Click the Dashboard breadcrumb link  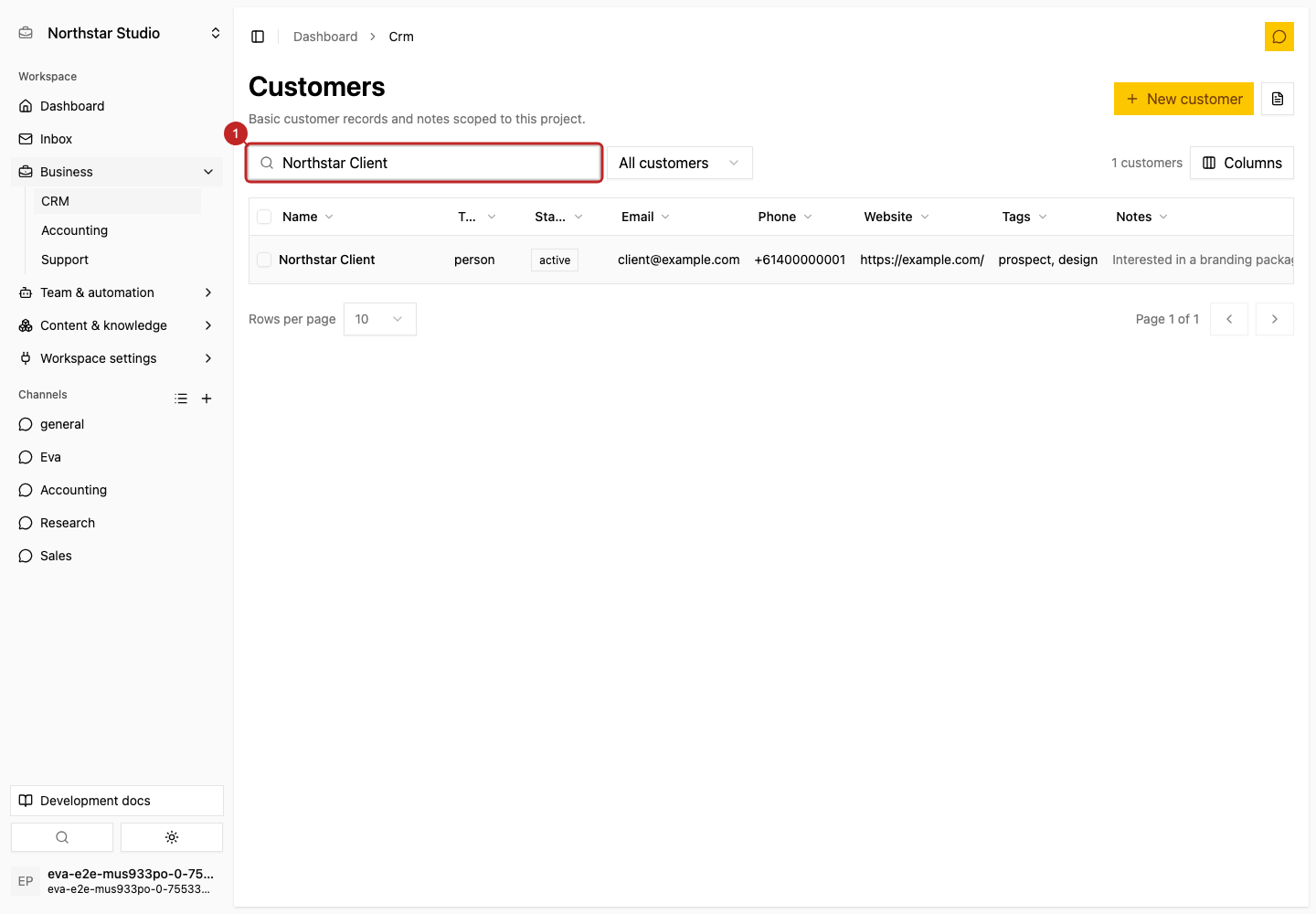325,37
